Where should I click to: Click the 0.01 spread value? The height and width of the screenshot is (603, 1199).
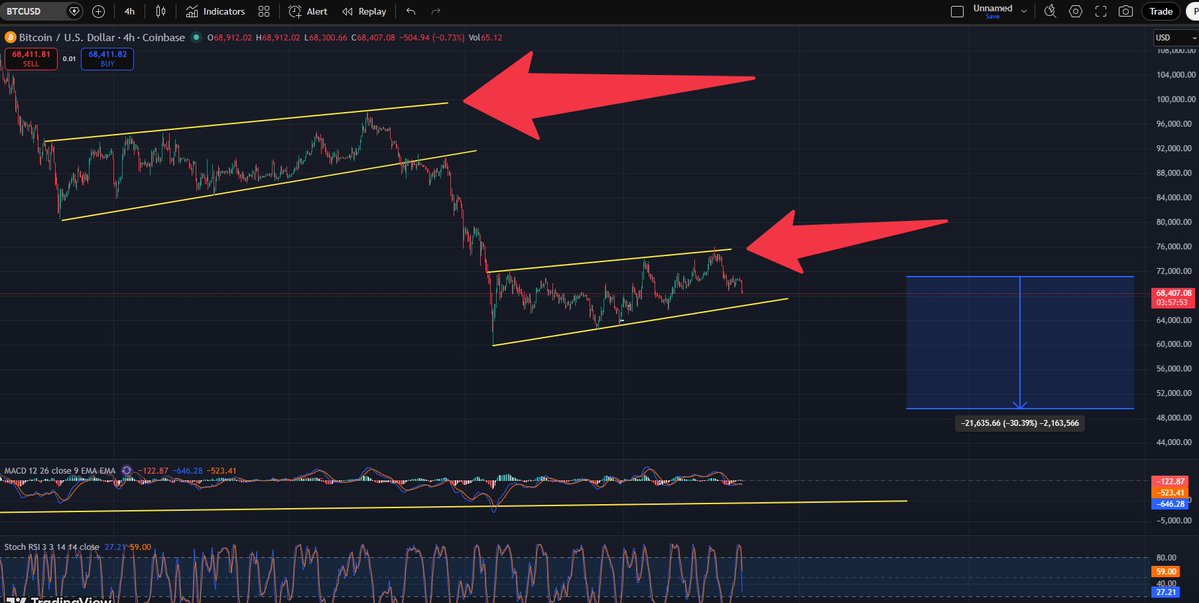pyautogui.click(x=69, y=59)
